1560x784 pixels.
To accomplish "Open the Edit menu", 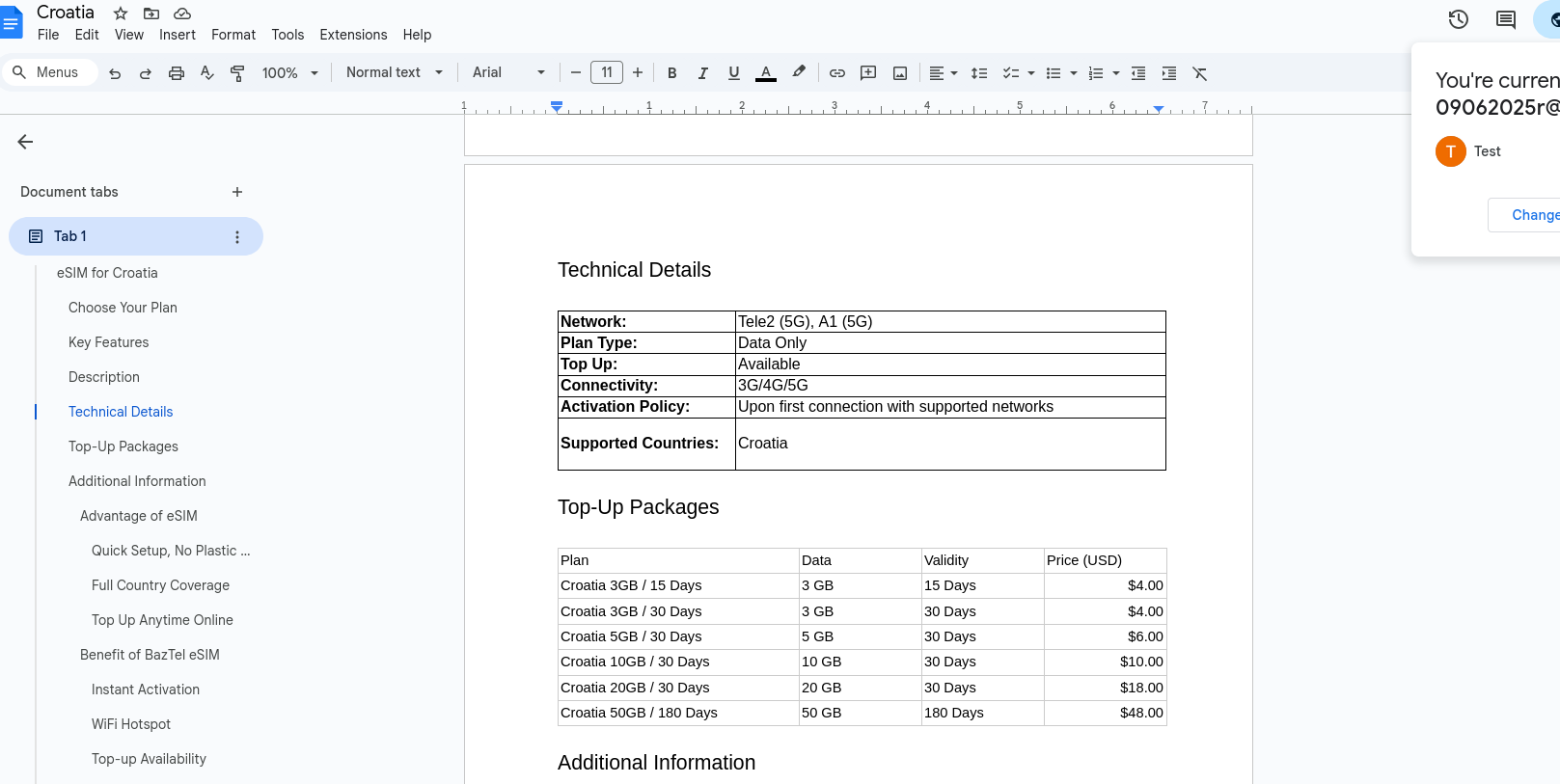I will click(x=87, y=35).
